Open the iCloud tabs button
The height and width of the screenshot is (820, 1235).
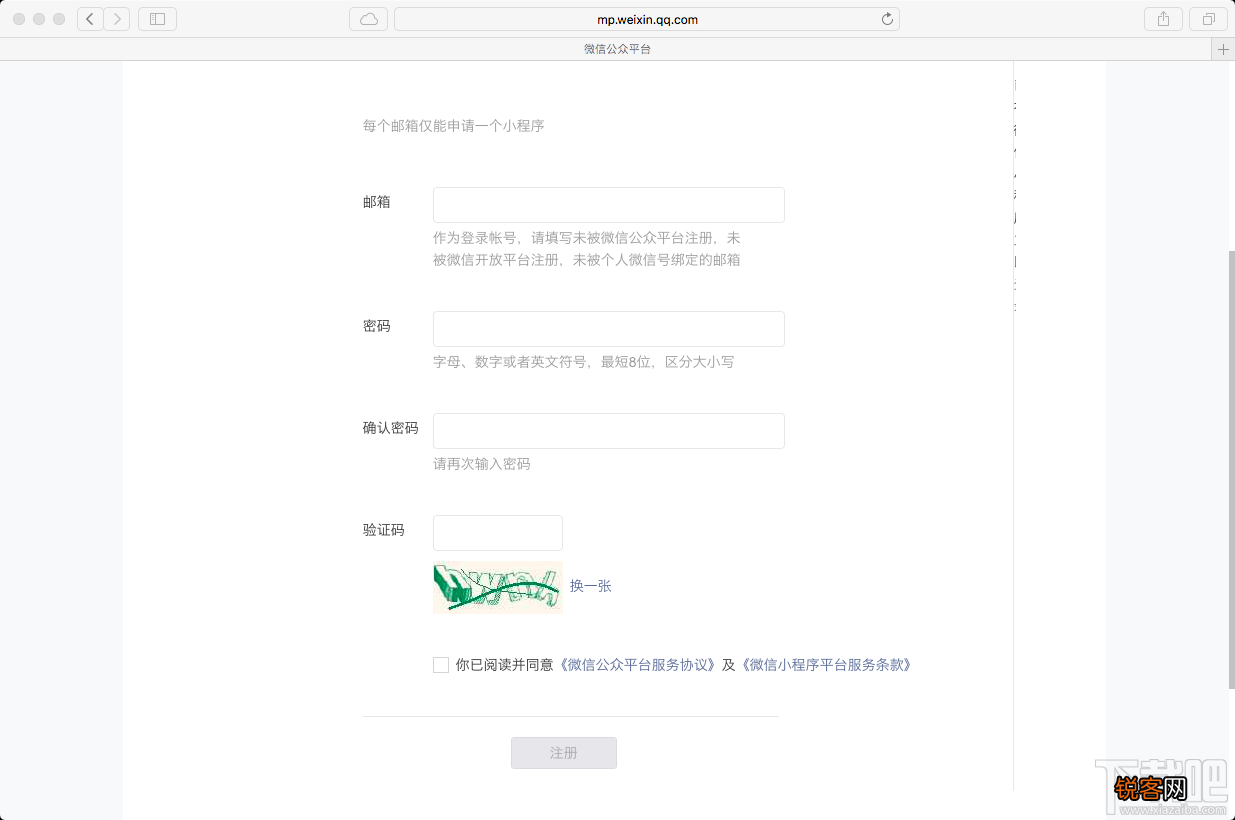point(368,19)
